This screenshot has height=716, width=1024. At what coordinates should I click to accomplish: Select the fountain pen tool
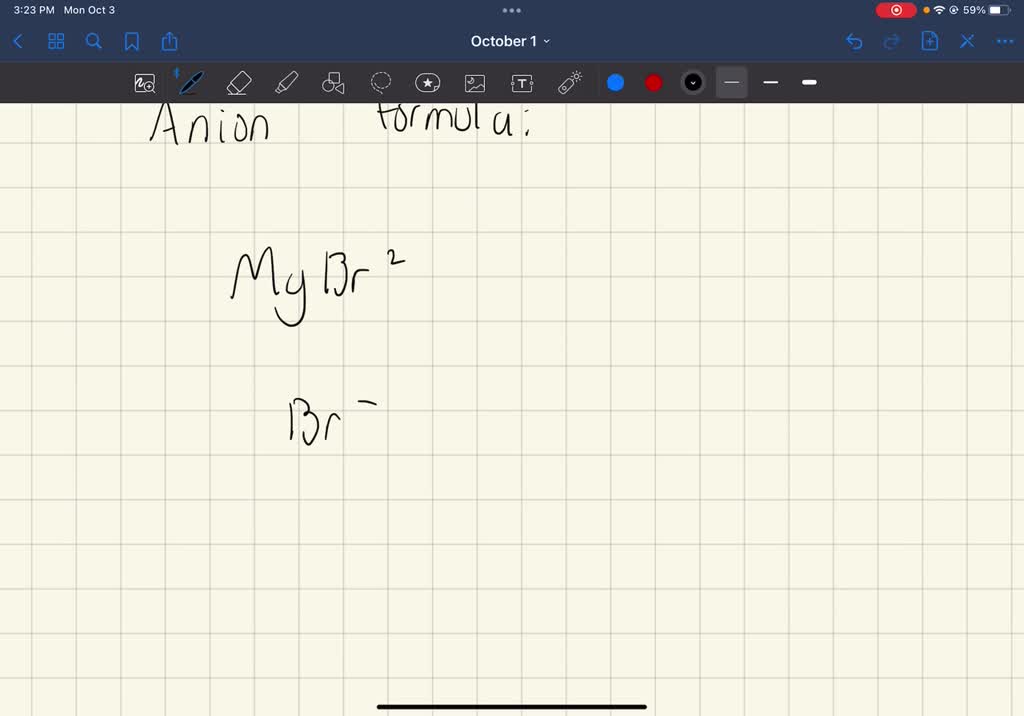tap(191, 82)
